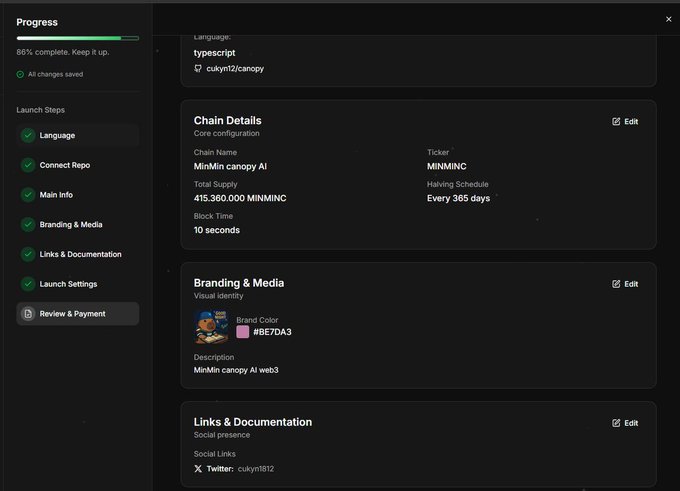Click the halving value Every 365 days
The image size is (680, 491).
(x=458, y=198)
